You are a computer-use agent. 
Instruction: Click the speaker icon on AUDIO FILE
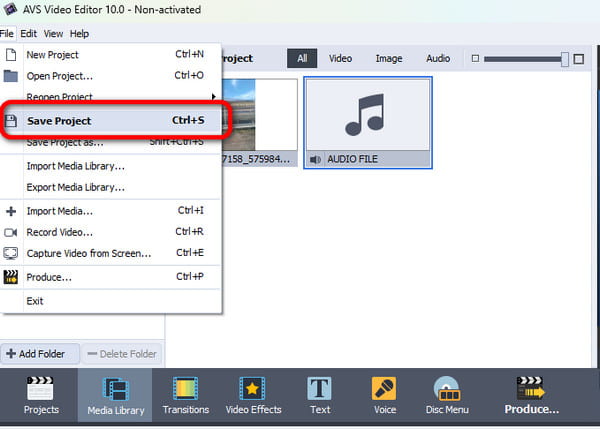coord(315,159)
